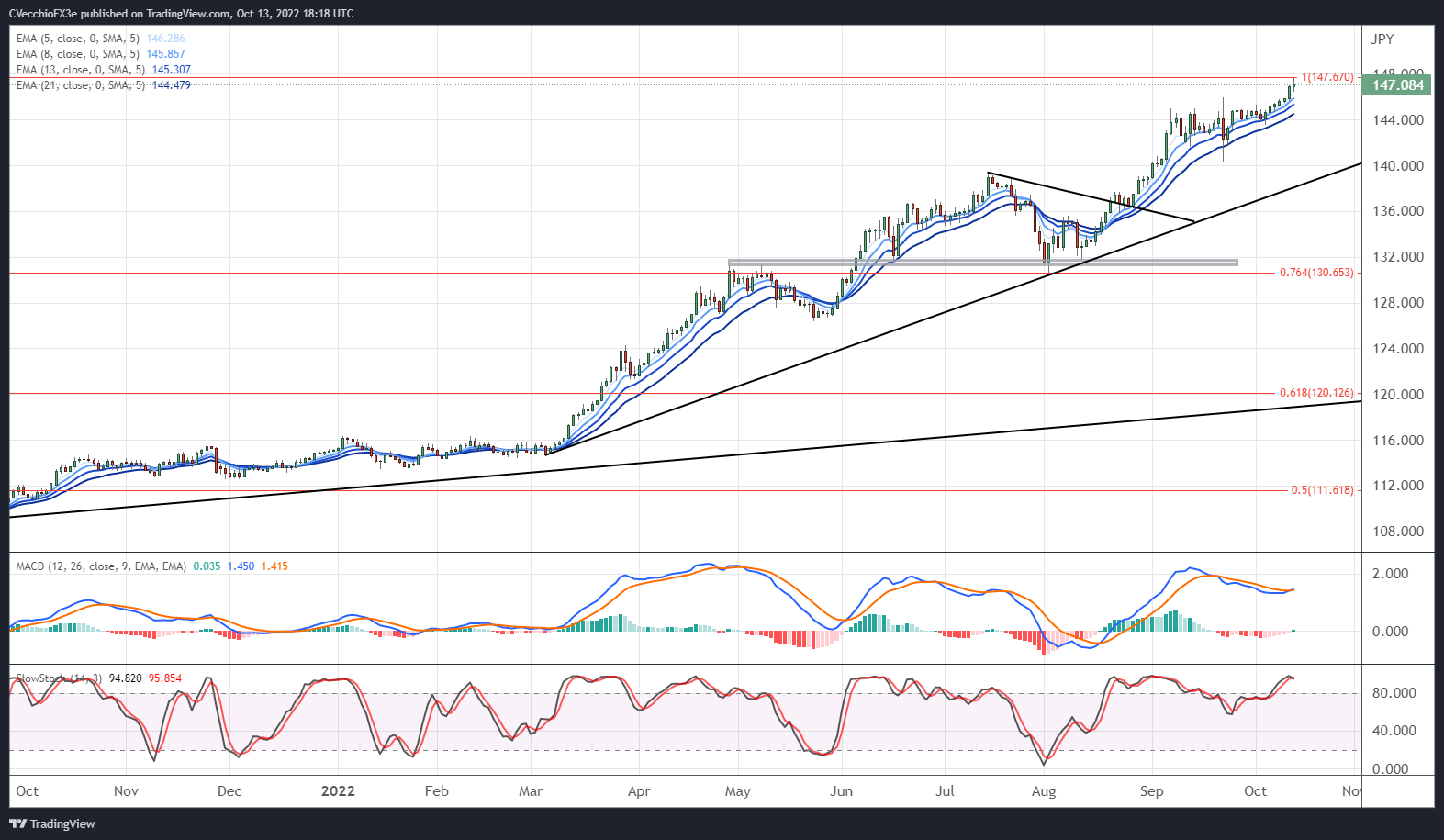Click the EMA 13 indicator legend
1444x840 pixels.
pos(103,70)
